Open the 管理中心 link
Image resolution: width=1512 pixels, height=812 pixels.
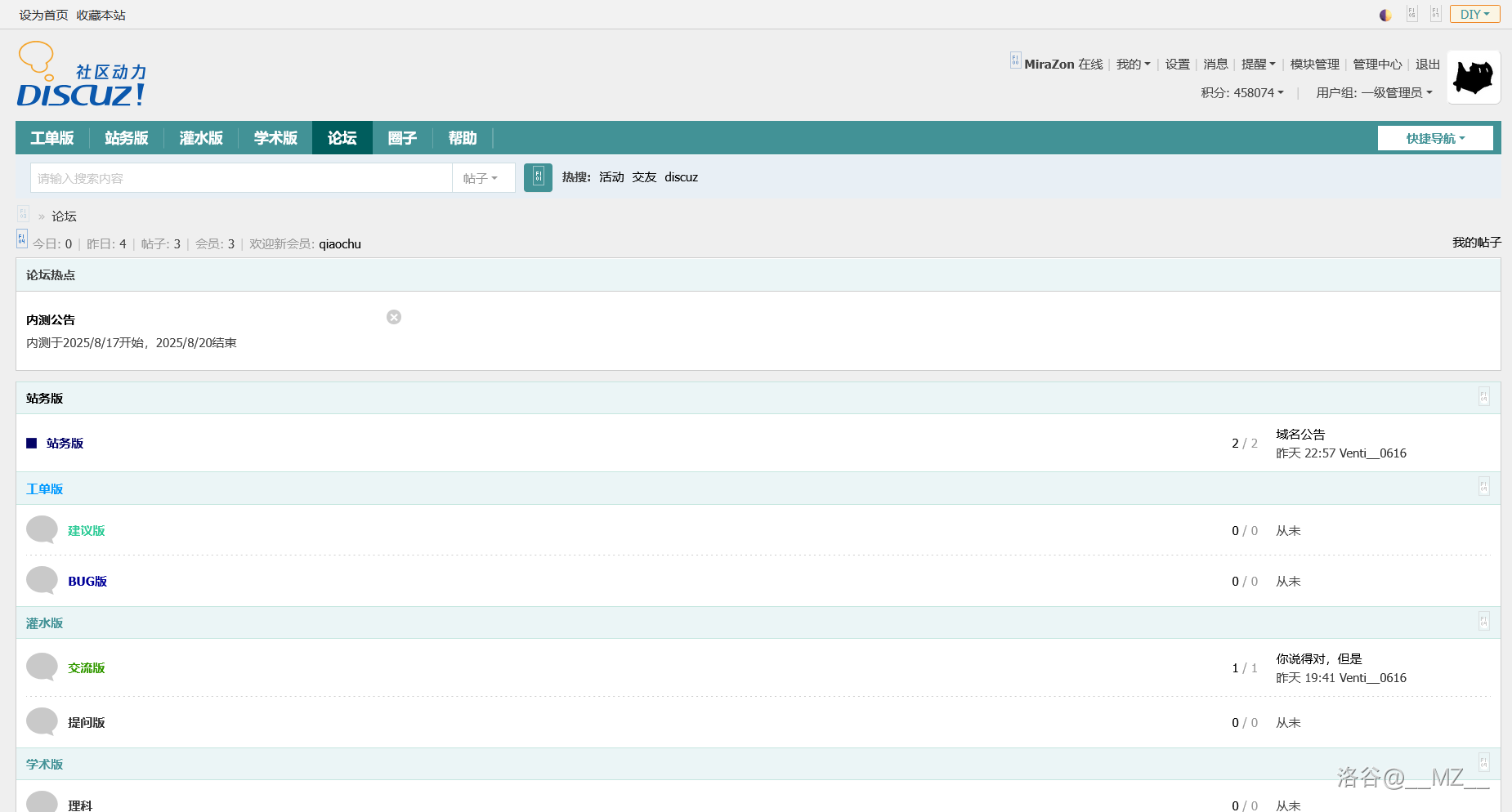(x=1376, y=65)
